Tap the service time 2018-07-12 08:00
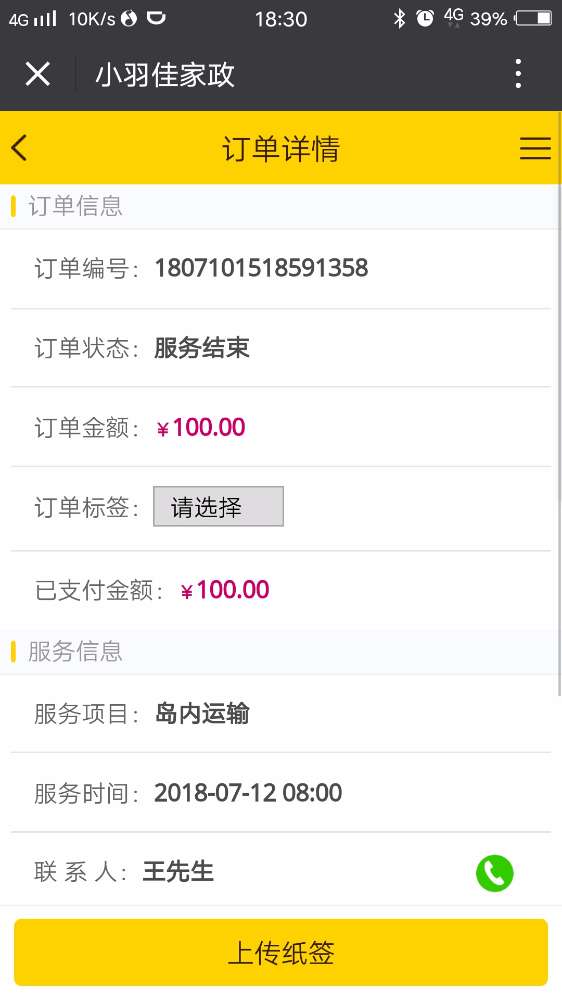 click(248, 793)
